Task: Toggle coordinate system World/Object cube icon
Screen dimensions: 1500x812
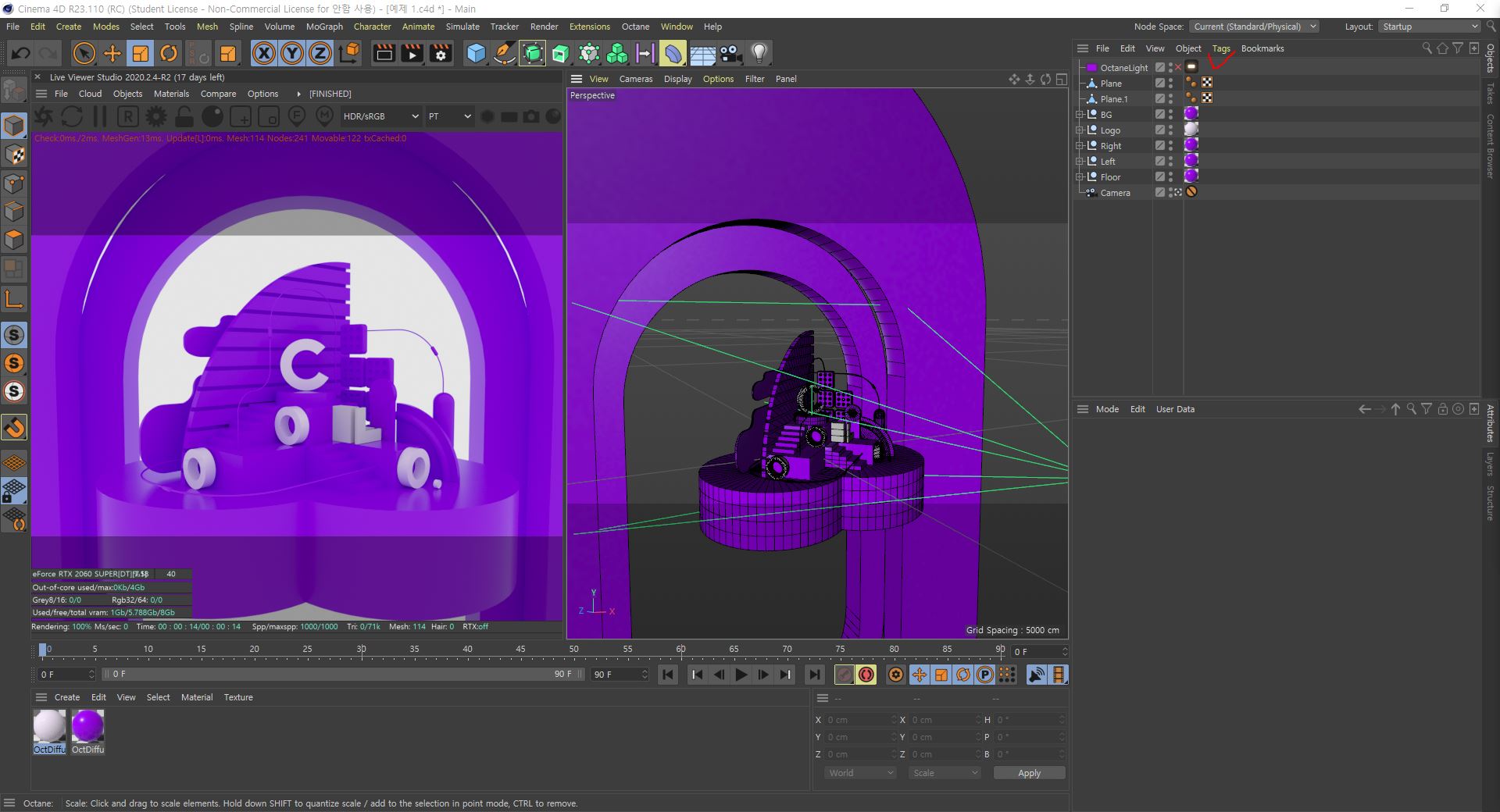Action: [350, 53]
